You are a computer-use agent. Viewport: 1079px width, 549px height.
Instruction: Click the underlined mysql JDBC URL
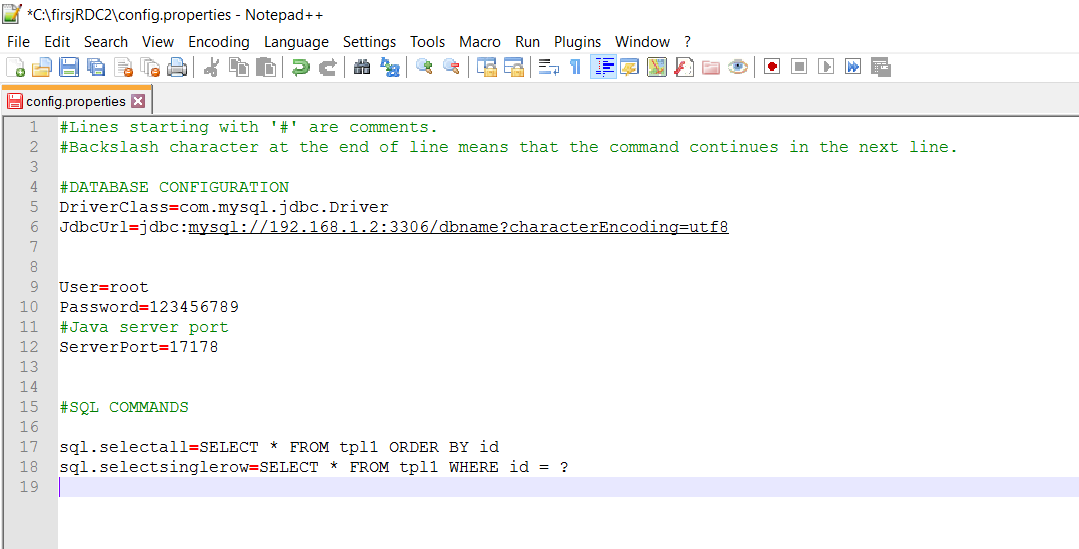(x=458, y=227)
